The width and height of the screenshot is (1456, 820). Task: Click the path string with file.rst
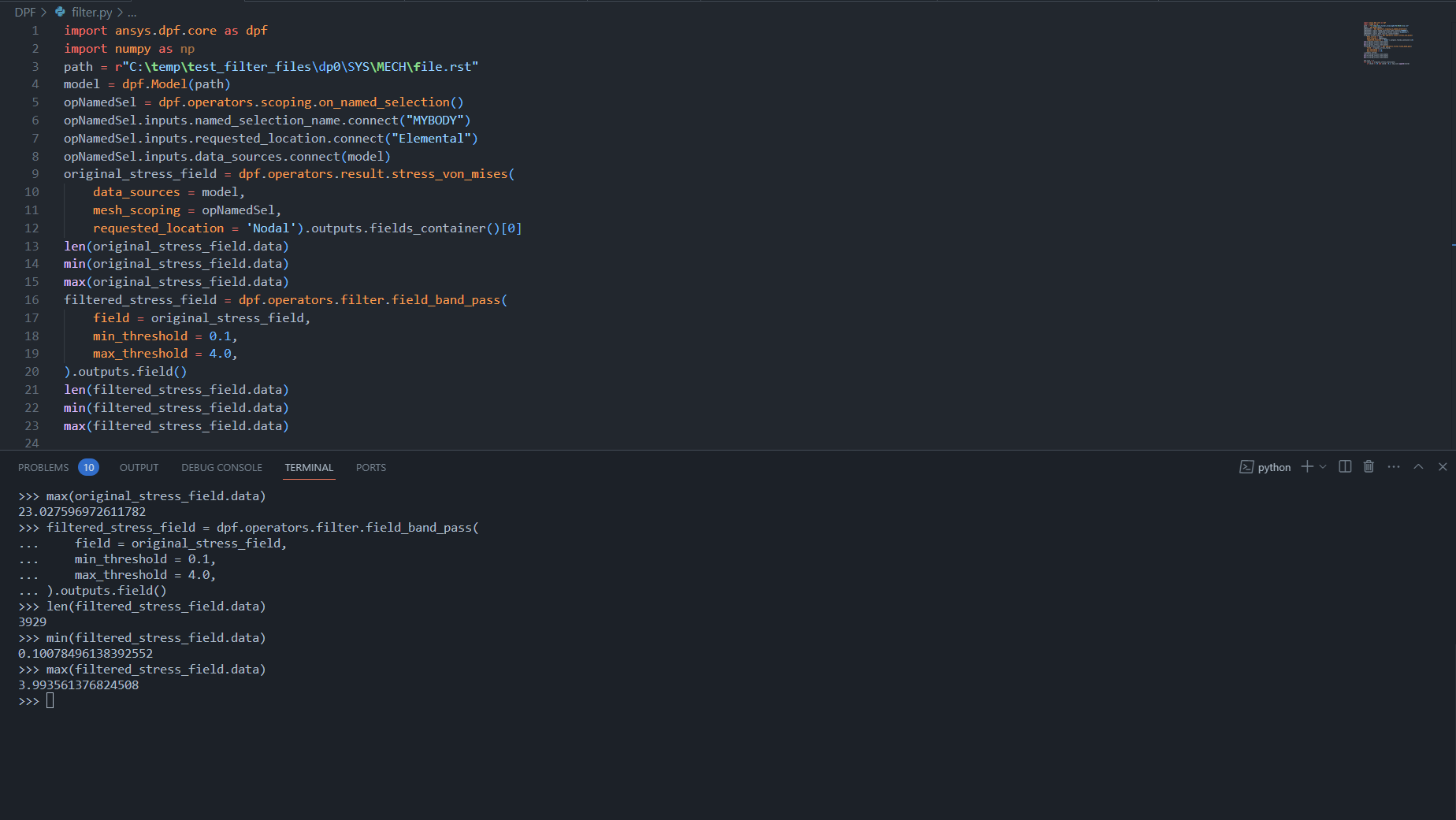coord(297,67)
